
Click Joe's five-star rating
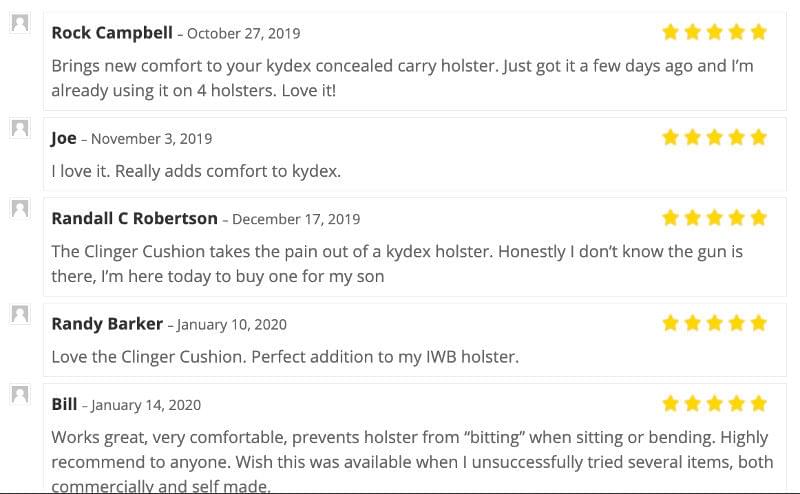[x=714, y=137]
